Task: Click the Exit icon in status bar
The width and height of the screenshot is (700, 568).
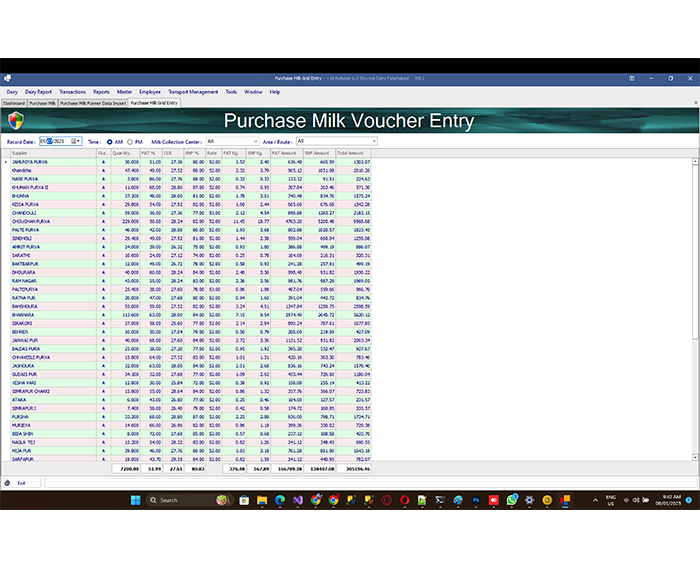Action: (8, 482)
